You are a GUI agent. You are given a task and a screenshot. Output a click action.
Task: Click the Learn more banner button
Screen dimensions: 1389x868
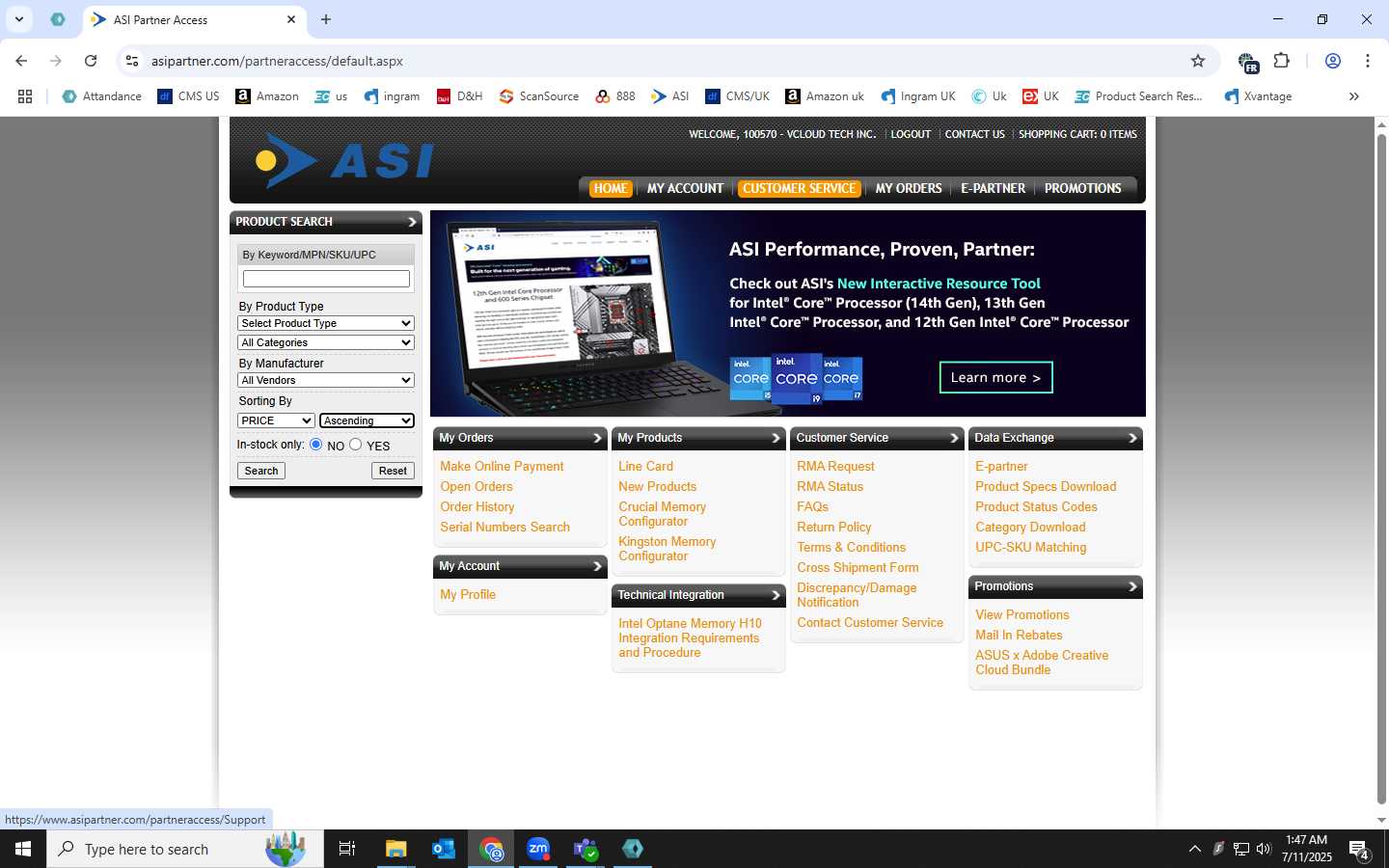pos(995,377)
